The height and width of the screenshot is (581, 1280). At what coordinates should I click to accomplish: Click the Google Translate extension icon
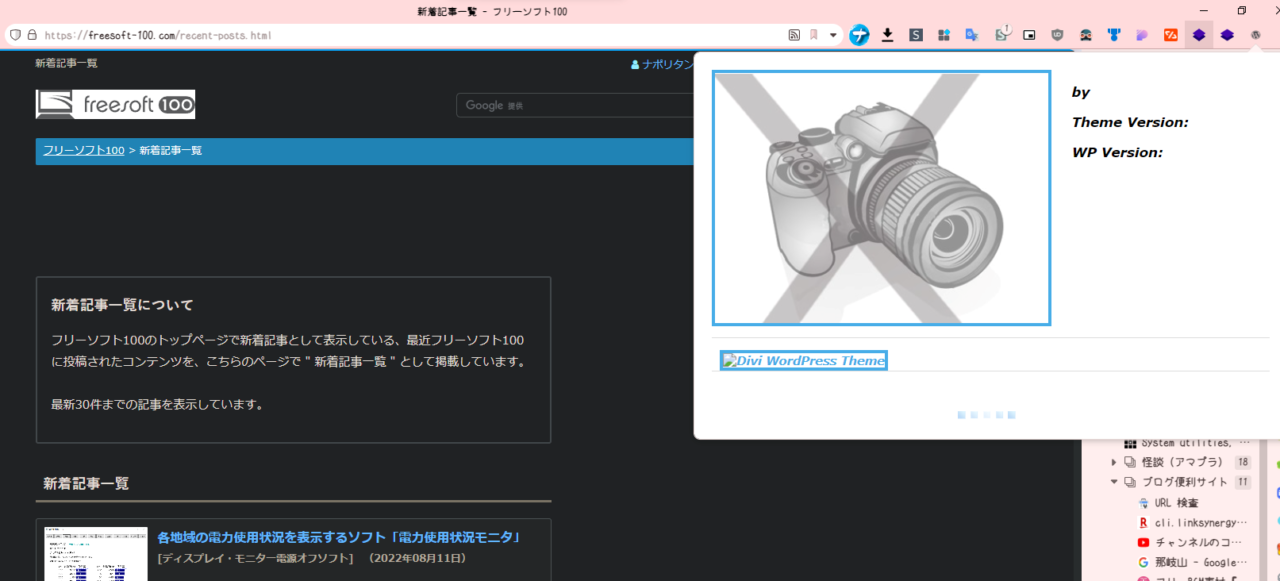972,35
